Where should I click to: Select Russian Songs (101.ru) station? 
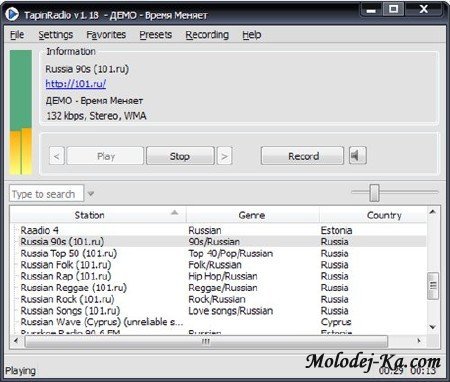click(70, 311)
